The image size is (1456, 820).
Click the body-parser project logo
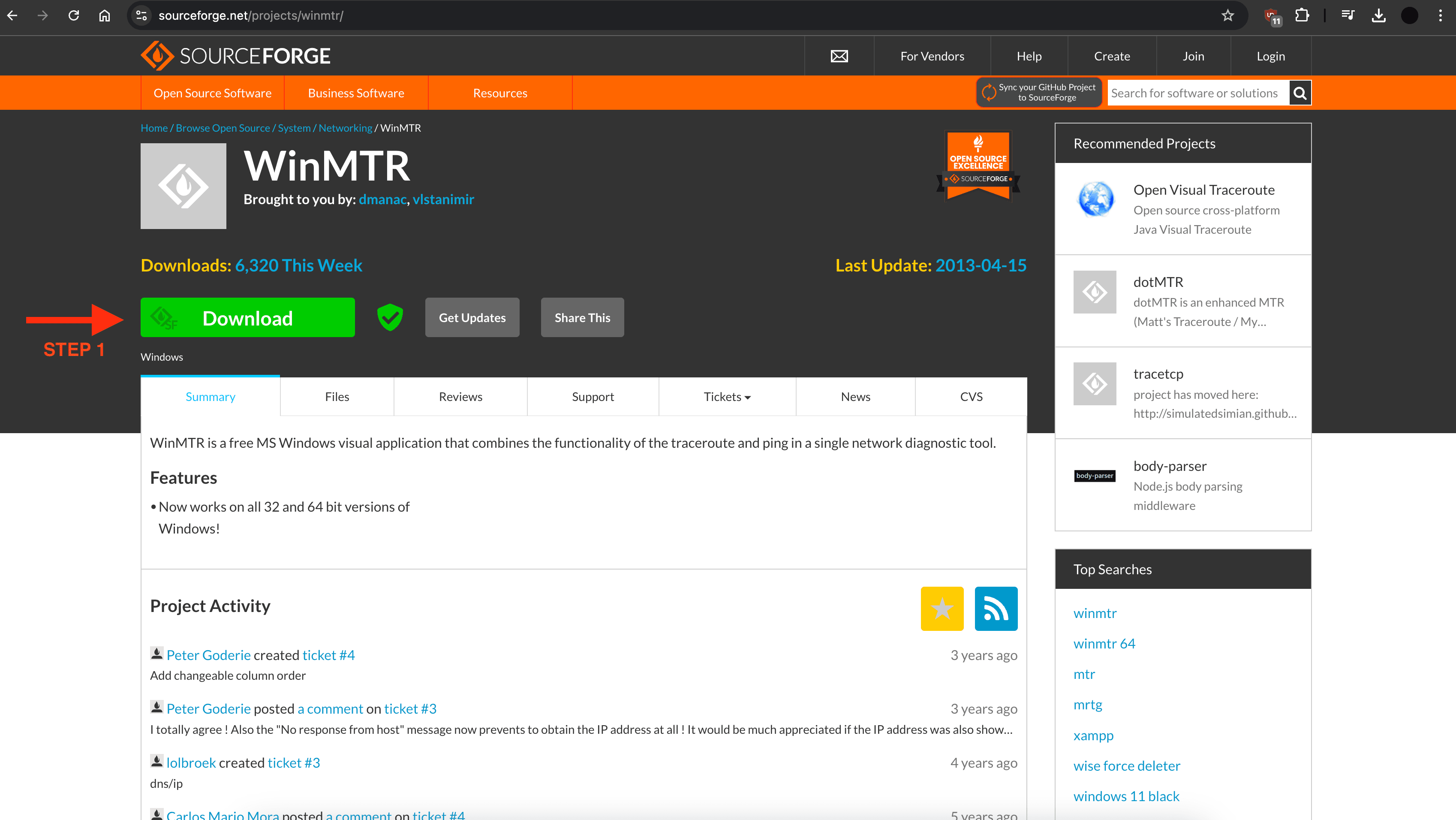click(x=1095, y=476)
